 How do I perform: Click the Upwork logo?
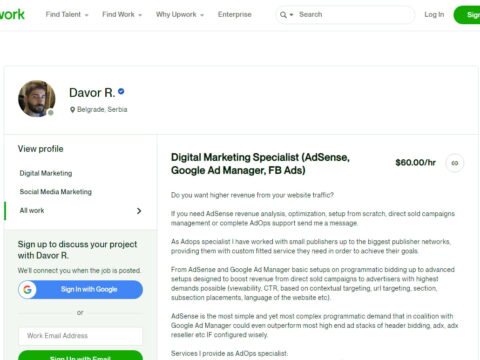click(x=12, y=14)
